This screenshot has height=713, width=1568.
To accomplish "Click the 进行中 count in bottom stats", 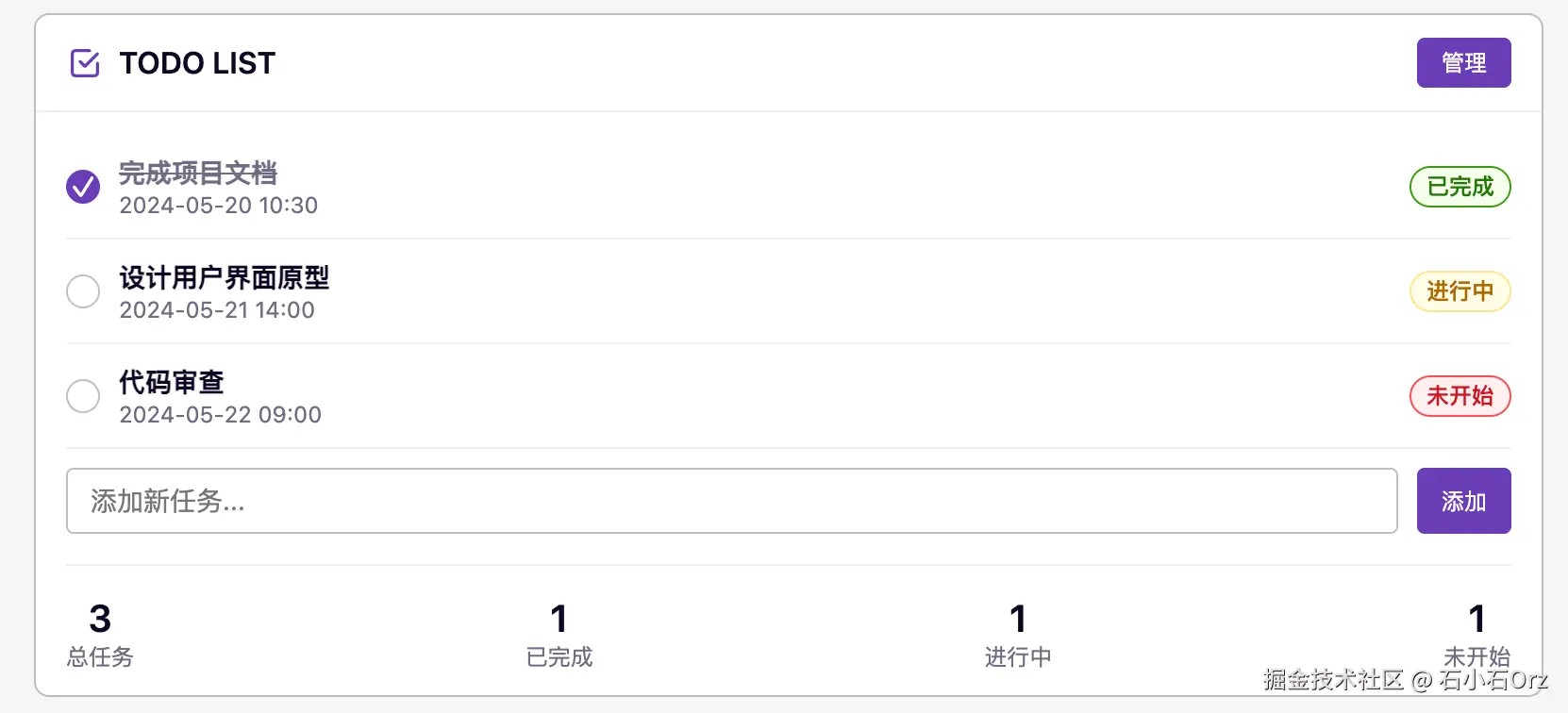I will click(x=1018, y=634).
